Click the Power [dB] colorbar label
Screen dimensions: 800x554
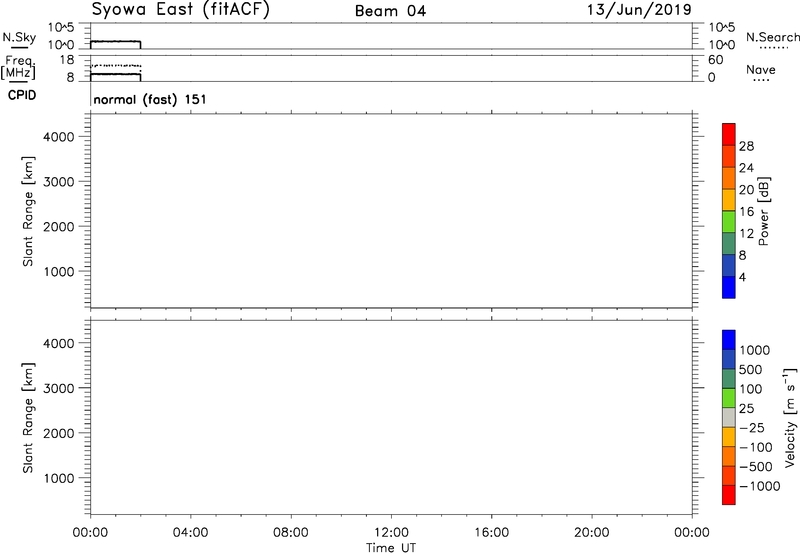(x=764, y=211)
